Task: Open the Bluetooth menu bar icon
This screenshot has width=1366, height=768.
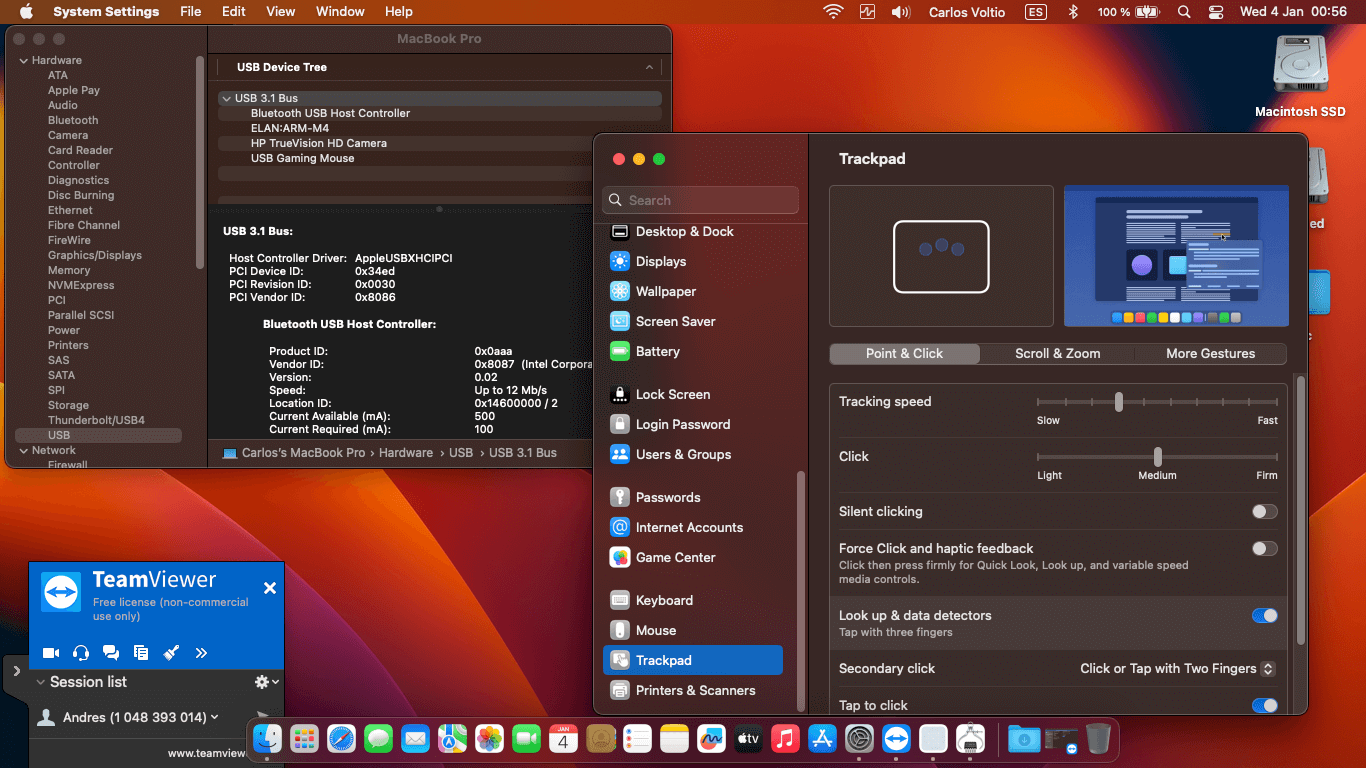Action: click(x=1074, y=12)
